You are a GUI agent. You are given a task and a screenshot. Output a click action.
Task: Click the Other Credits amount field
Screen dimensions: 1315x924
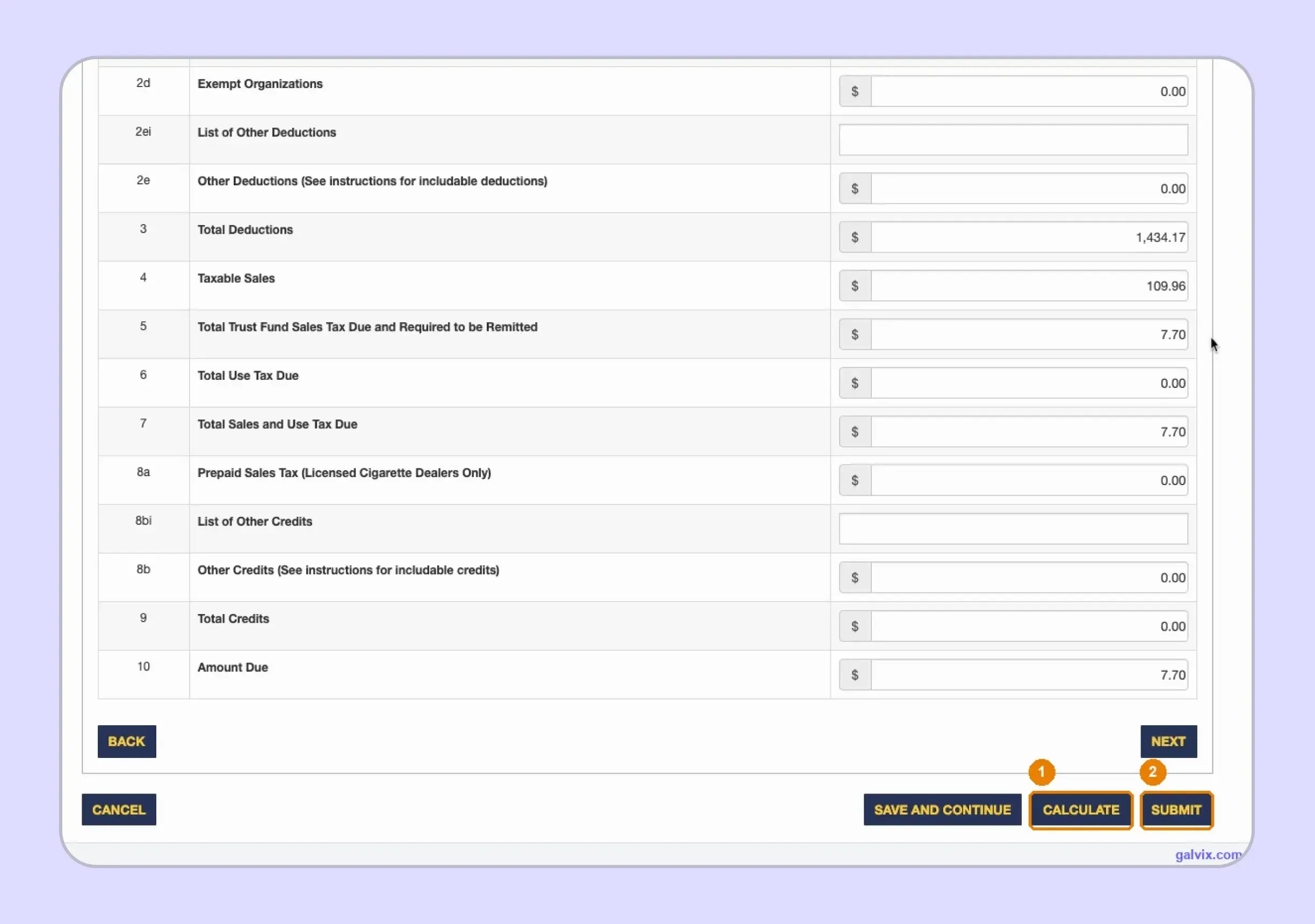(1029, 577)
